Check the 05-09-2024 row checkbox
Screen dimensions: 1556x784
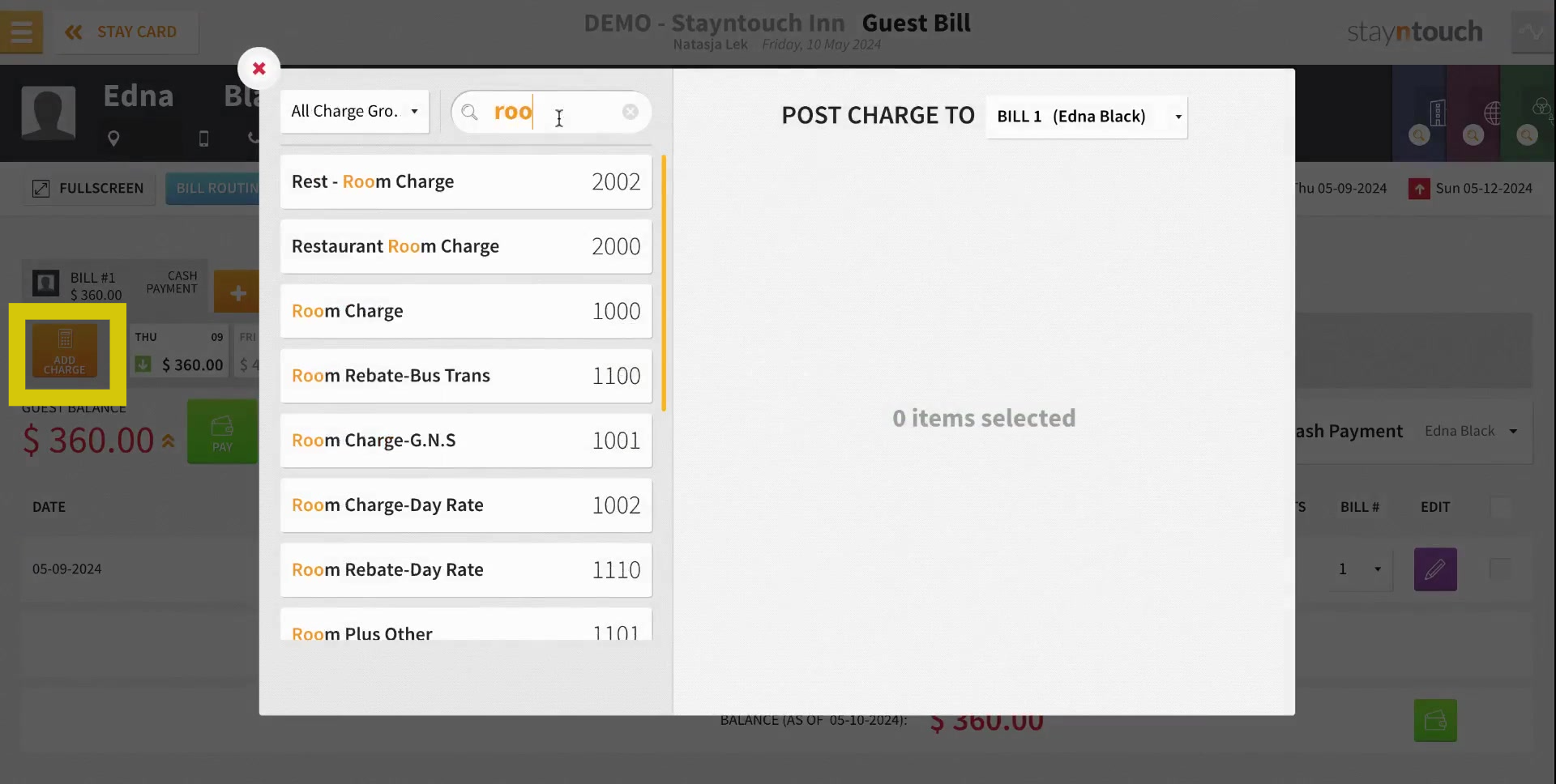coord(1500,569)
